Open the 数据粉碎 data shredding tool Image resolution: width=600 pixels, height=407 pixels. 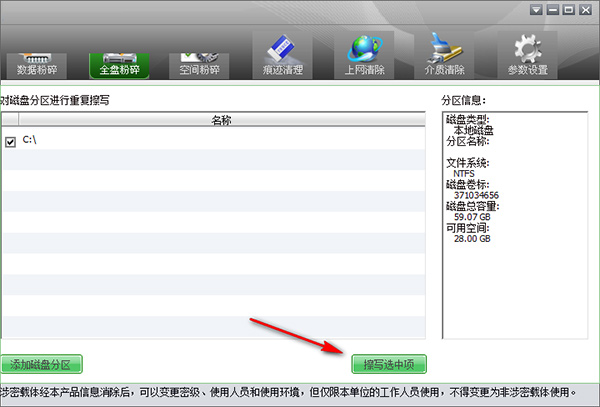coord(37,66)
